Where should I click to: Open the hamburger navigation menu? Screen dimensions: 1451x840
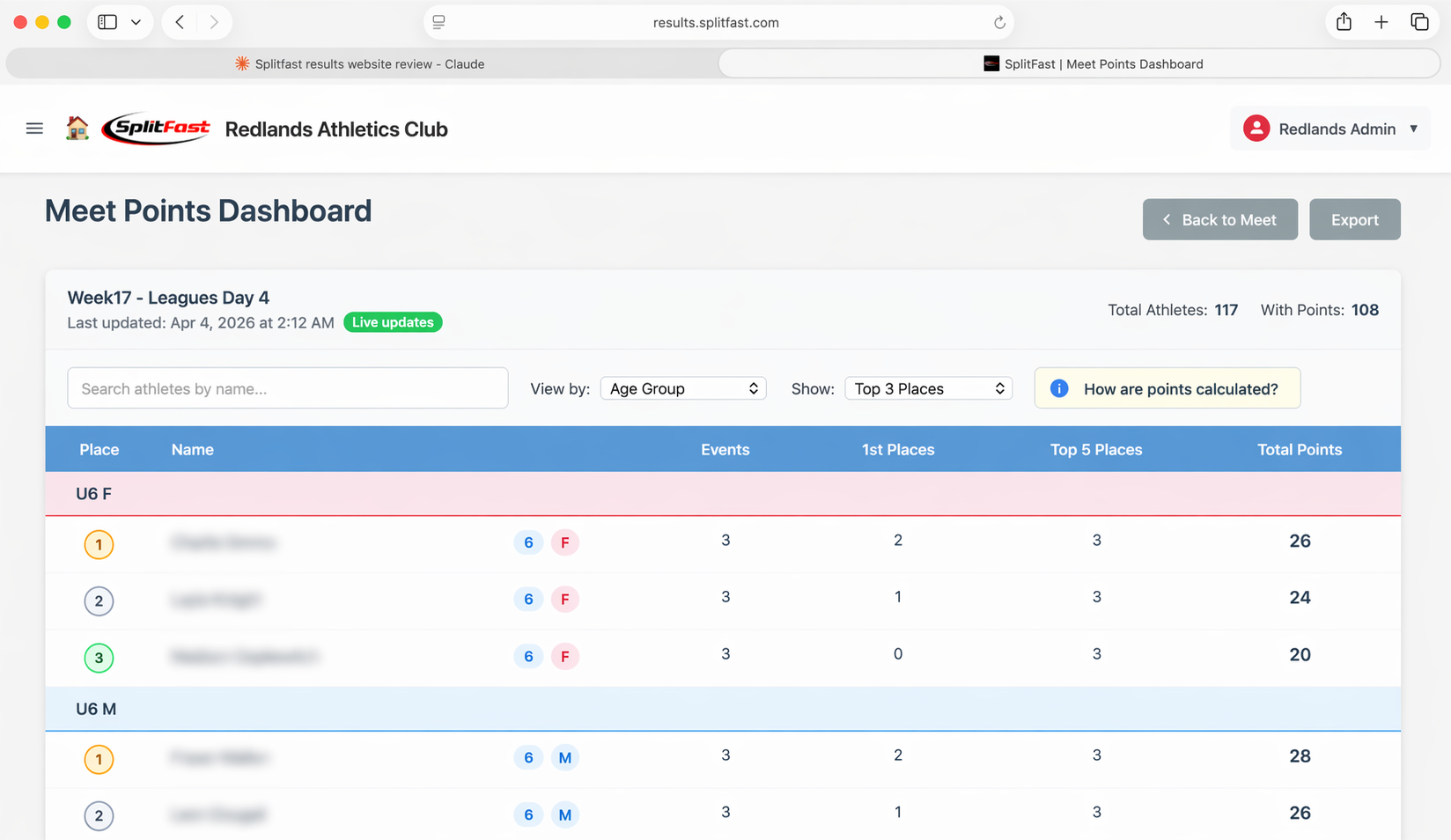tap(34, 128)
